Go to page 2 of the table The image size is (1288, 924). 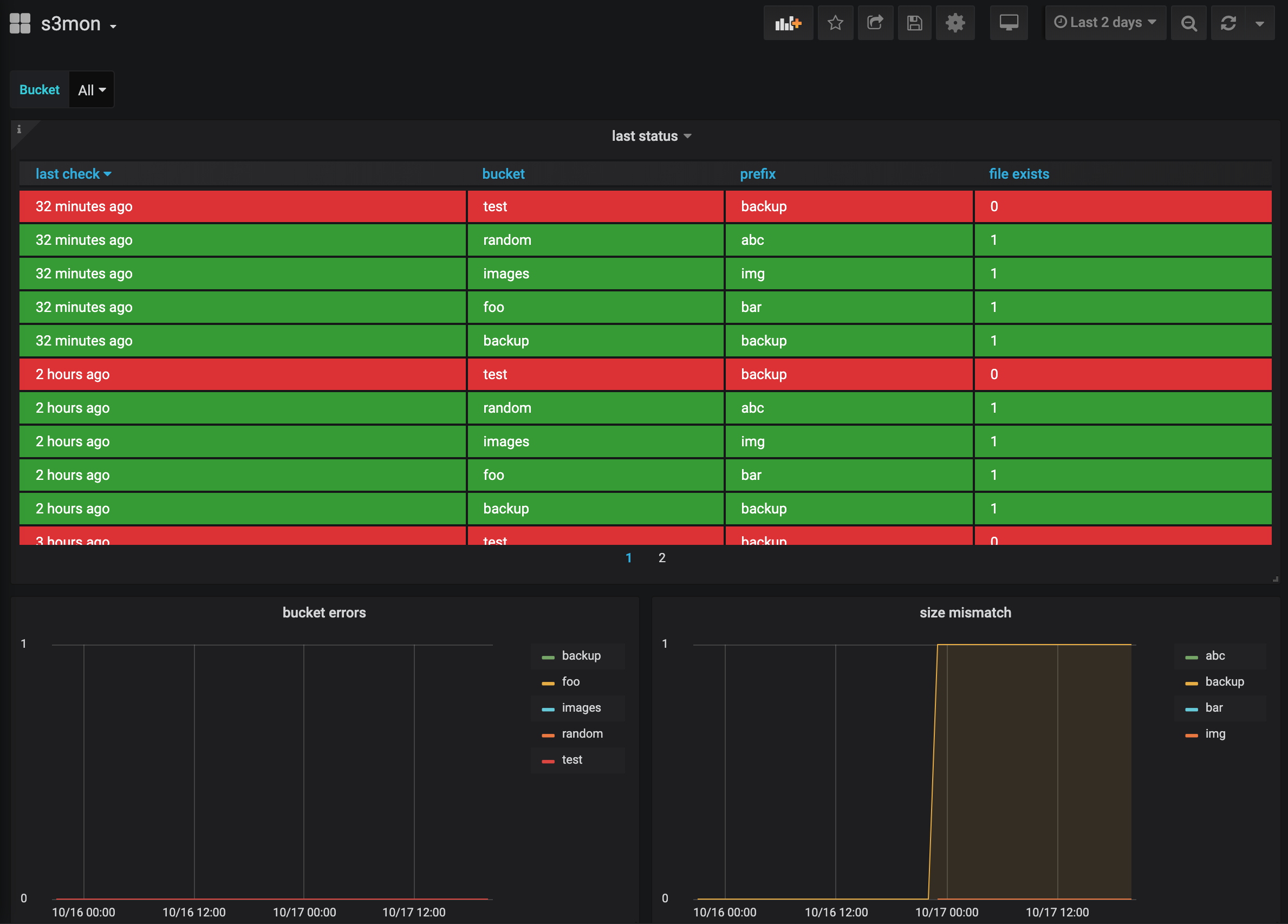pos(662,558)
